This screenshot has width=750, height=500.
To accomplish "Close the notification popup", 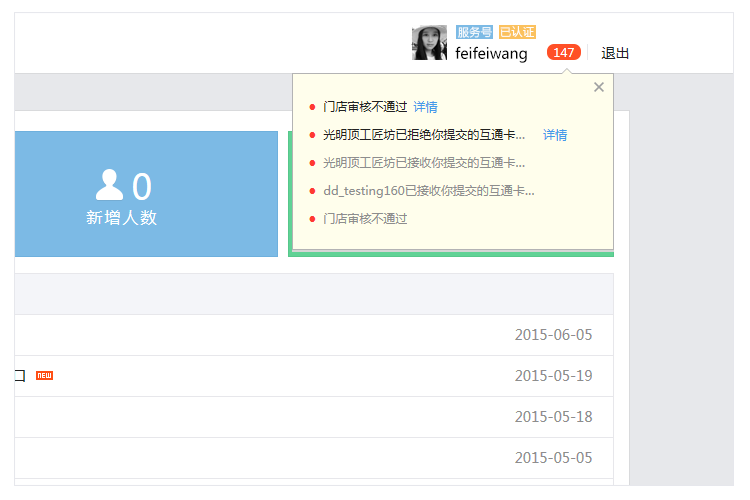I will (x=599, y=87).
